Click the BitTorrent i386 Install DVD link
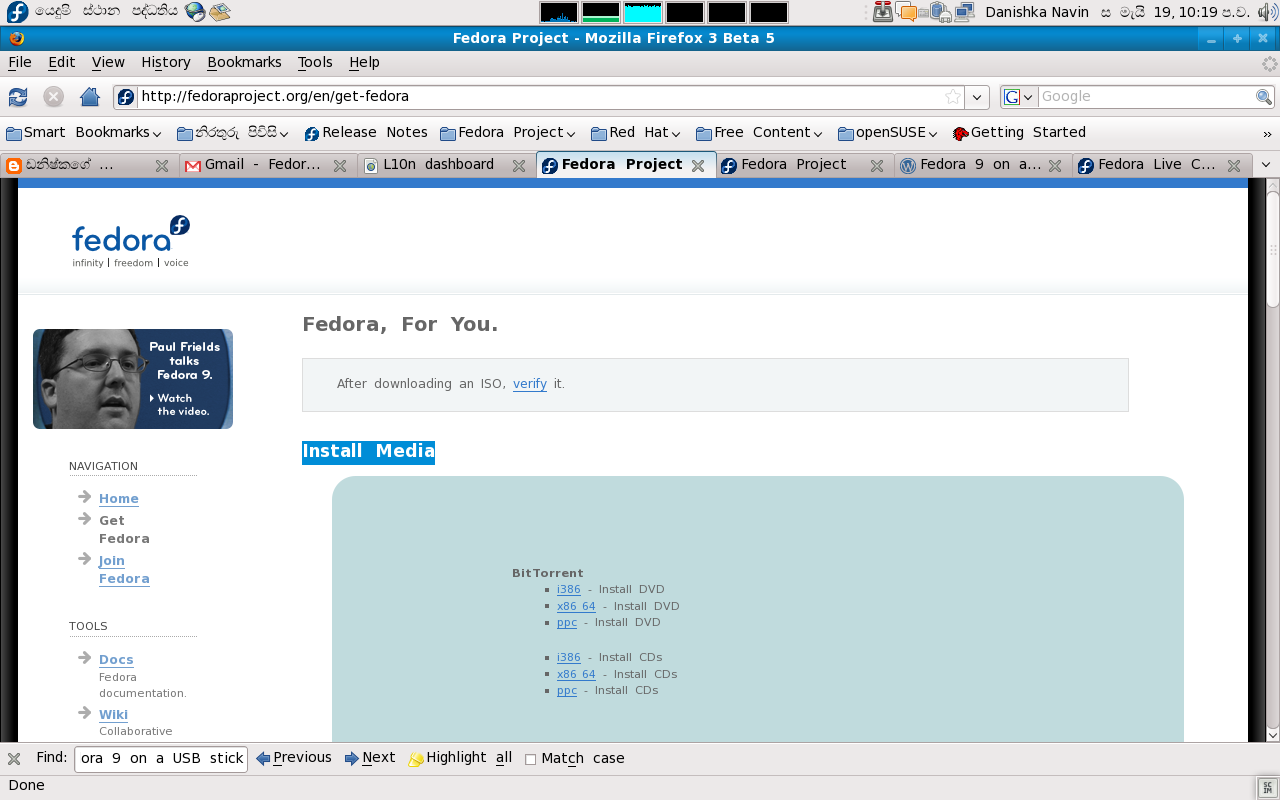The width and height of the screenshot is (1280, 800). coord(569,590)
